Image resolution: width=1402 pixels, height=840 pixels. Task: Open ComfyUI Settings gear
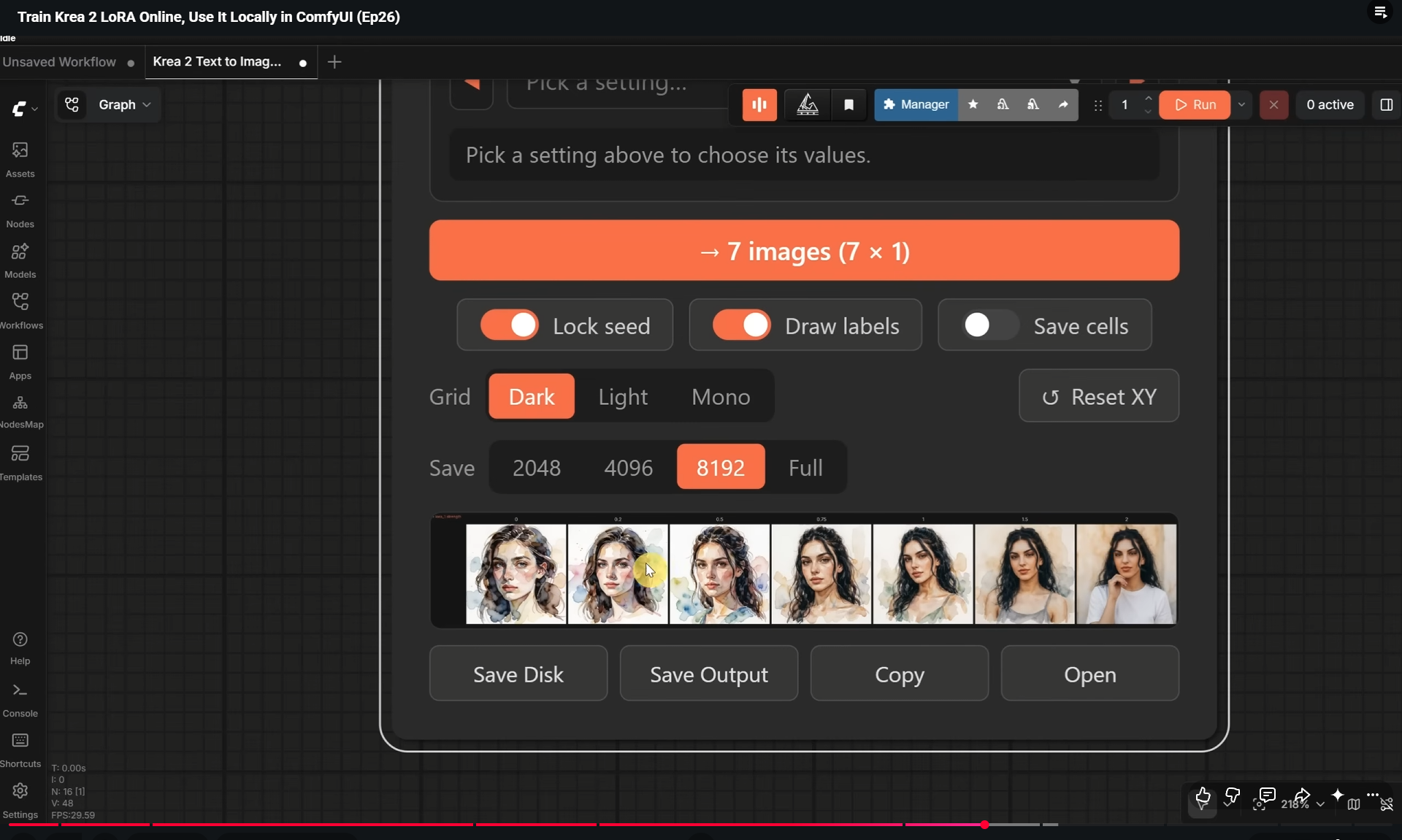[x=20, y=800]
